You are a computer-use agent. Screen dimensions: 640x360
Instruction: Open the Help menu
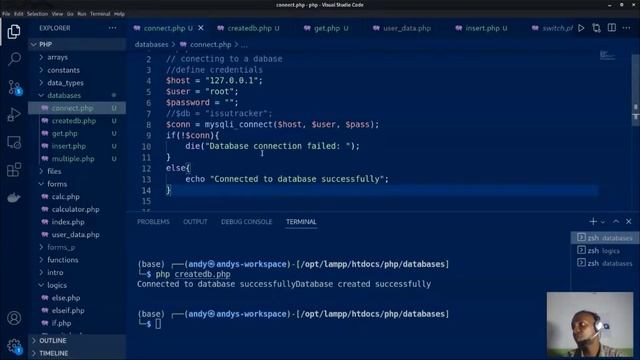pyautogui.click(x=119, y=13)
